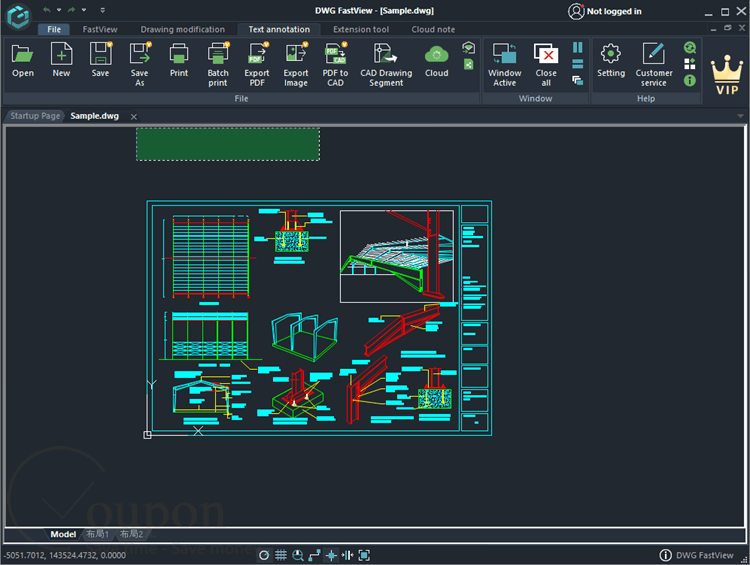The height and width of the screenshot is (565, 750).
Task: Click the DWG FastView info label in status bar
Action: [696, 555]
